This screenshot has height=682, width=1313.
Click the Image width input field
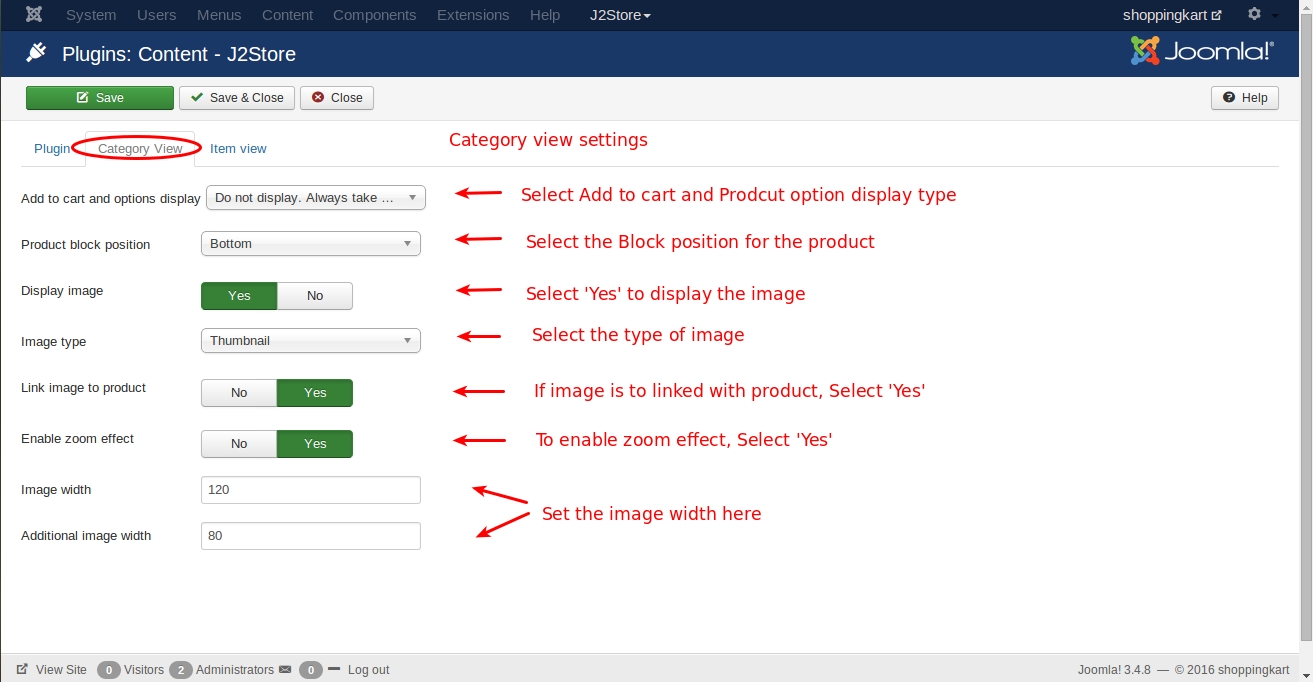pos(311,490)
